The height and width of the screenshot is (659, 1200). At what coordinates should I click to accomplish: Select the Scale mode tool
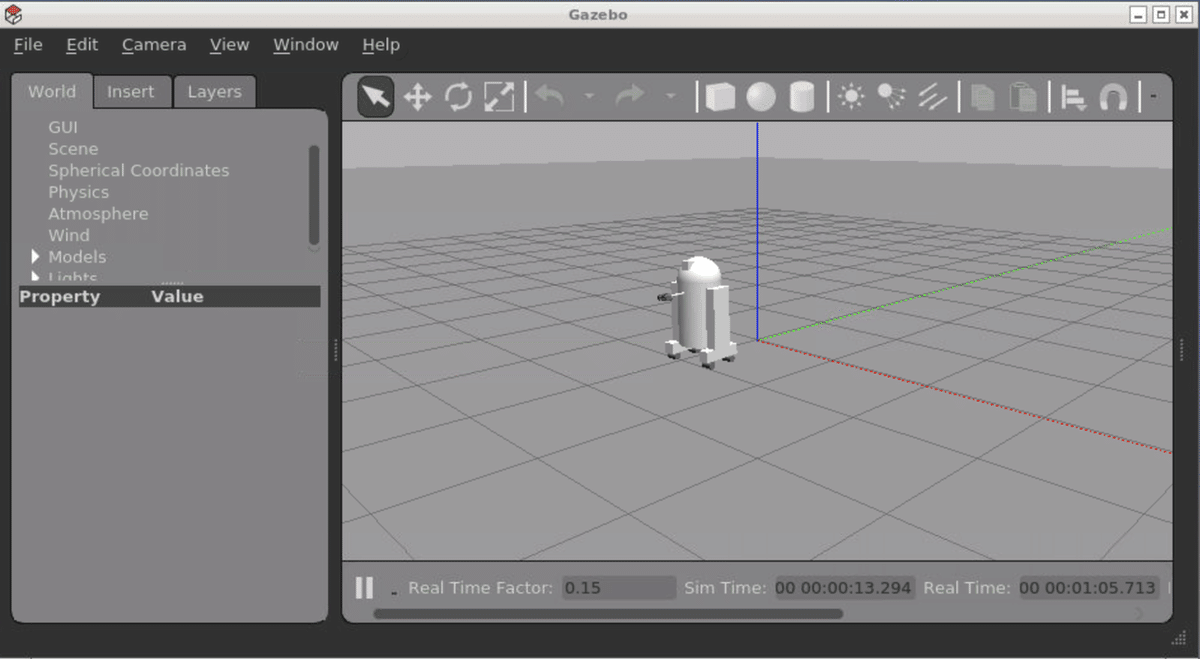tap(499, 97)
